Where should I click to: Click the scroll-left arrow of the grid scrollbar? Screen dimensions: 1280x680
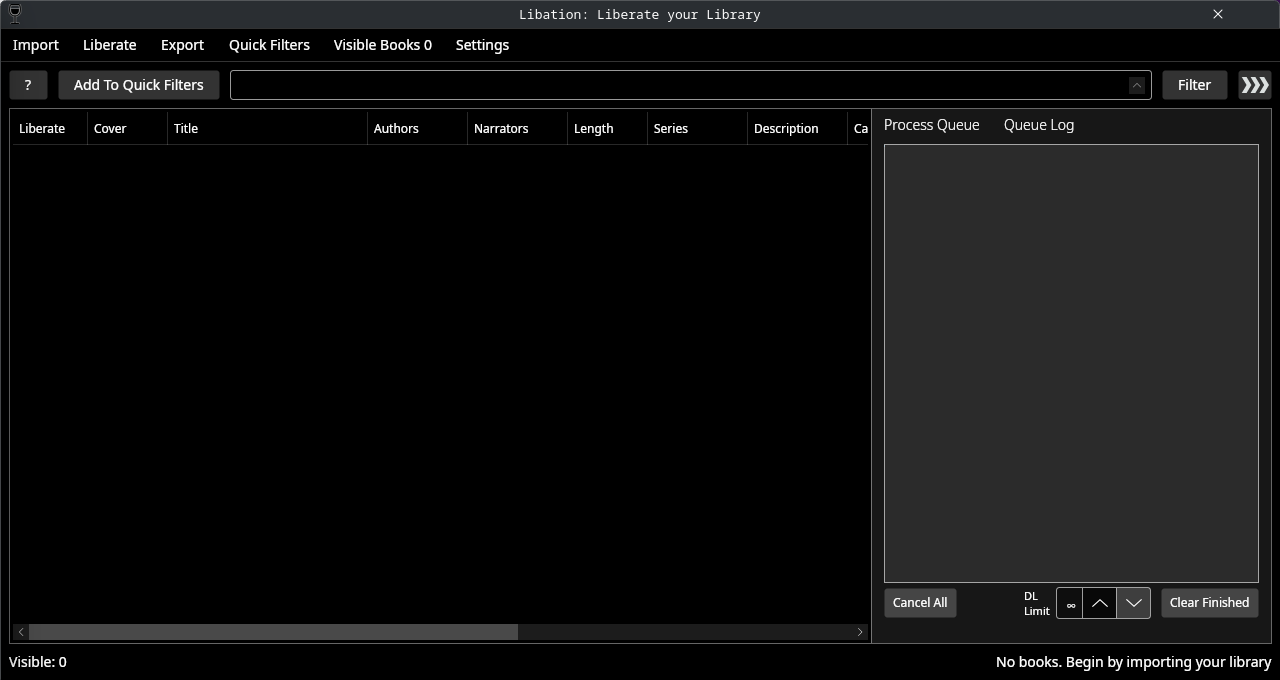click(21, 632)
